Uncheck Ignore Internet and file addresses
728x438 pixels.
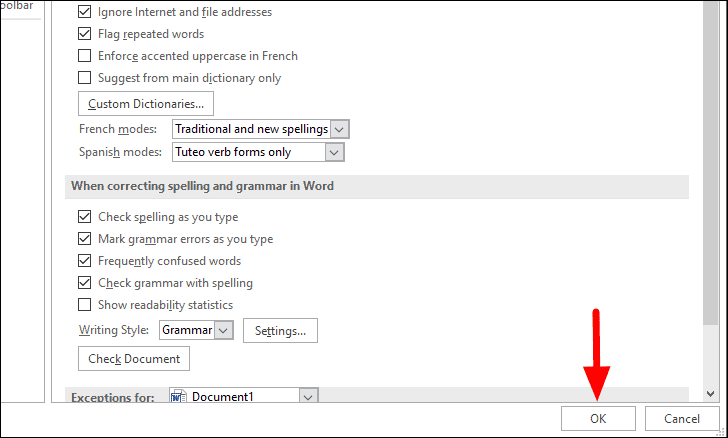coord(84,12)
